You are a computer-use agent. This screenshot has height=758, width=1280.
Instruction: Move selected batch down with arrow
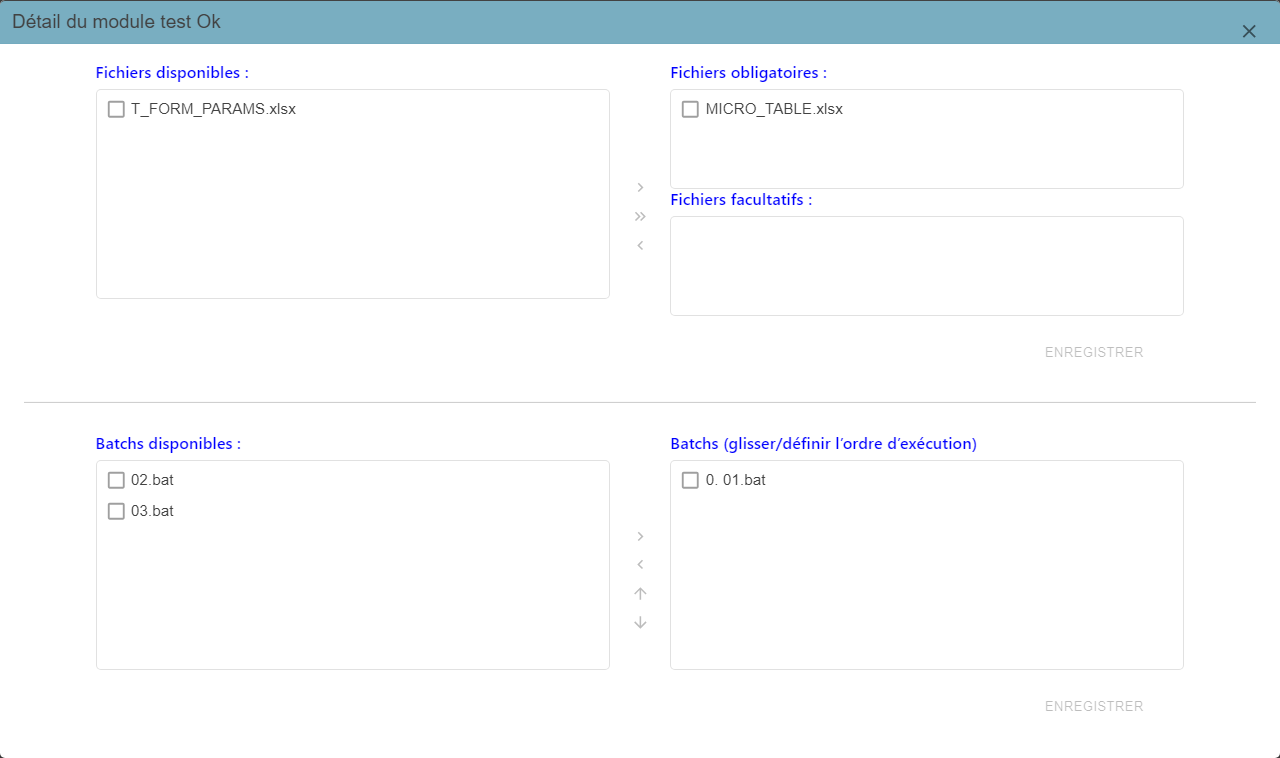click(640, 623)
